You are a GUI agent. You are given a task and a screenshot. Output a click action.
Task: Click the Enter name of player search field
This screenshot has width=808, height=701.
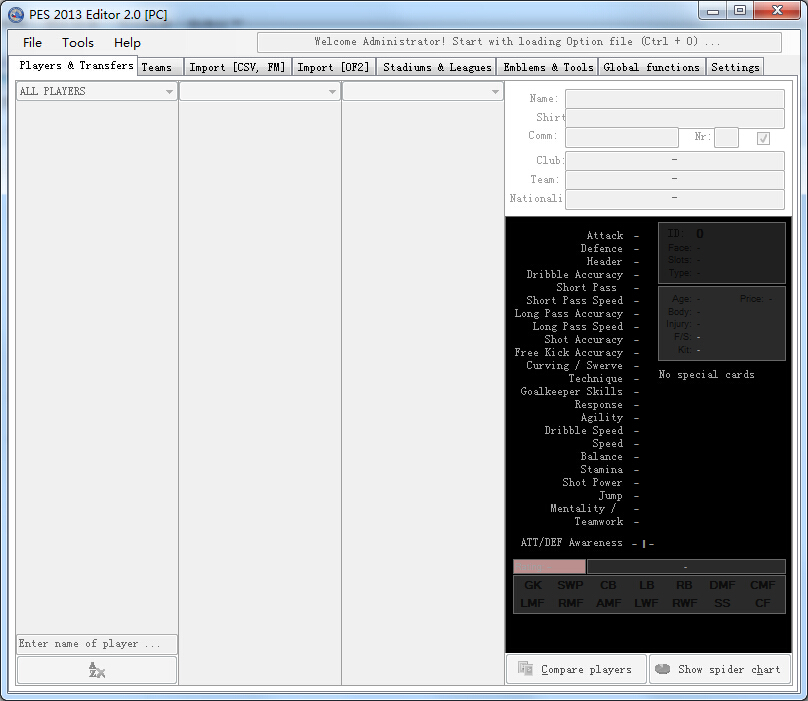click(95, 643)
